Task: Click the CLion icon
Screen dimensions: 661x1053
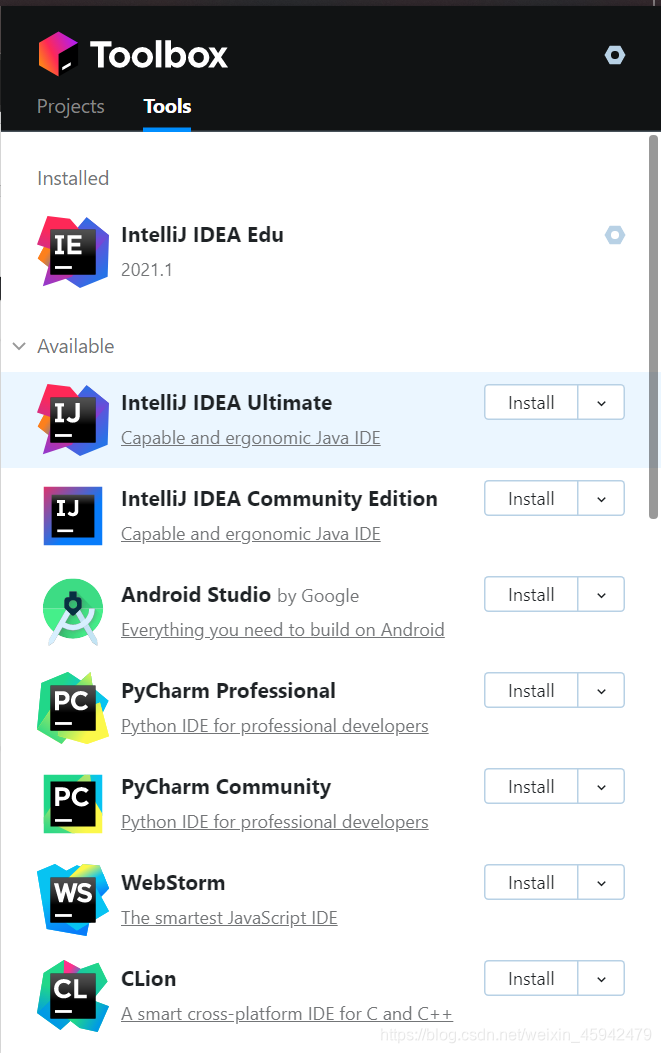Action: pos(73,996)
